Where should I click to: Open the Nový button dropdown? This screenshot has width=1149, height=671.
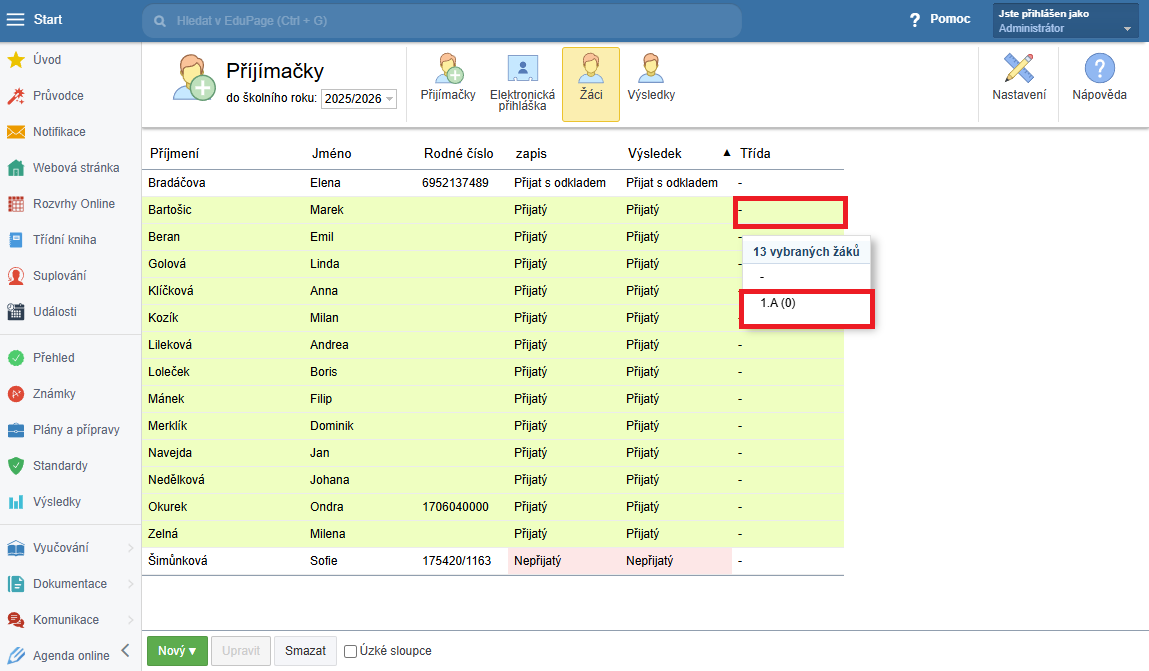[x=177, y=651]
